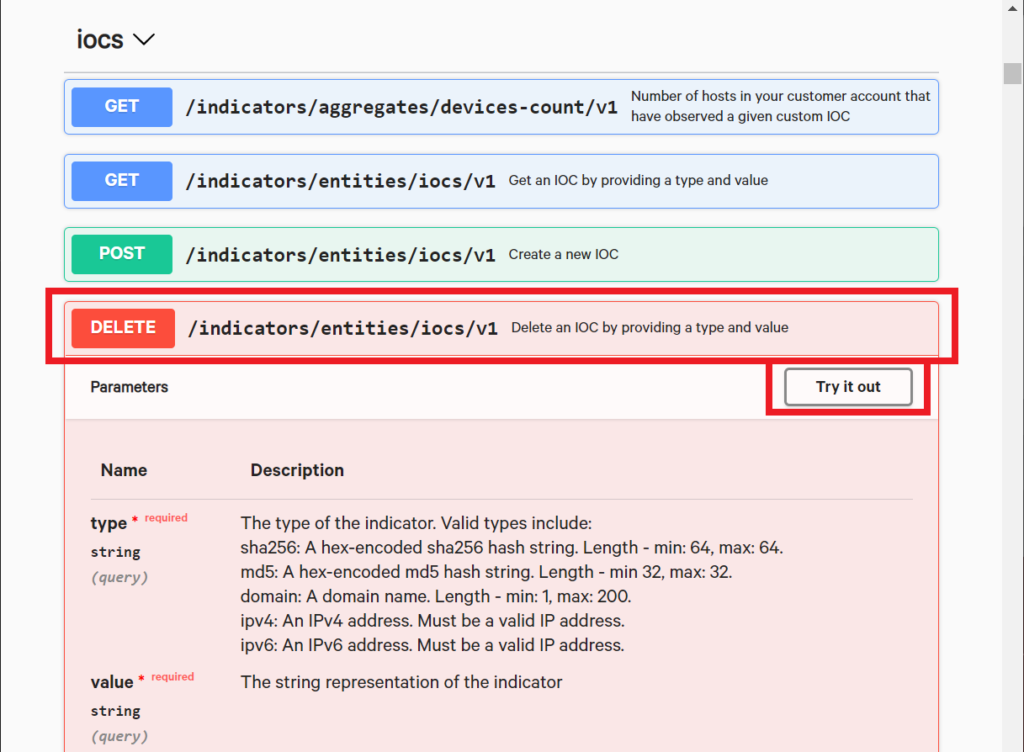Expand the GET /indicators/entities/iocs/v1 endpoint

click(501, 181)
